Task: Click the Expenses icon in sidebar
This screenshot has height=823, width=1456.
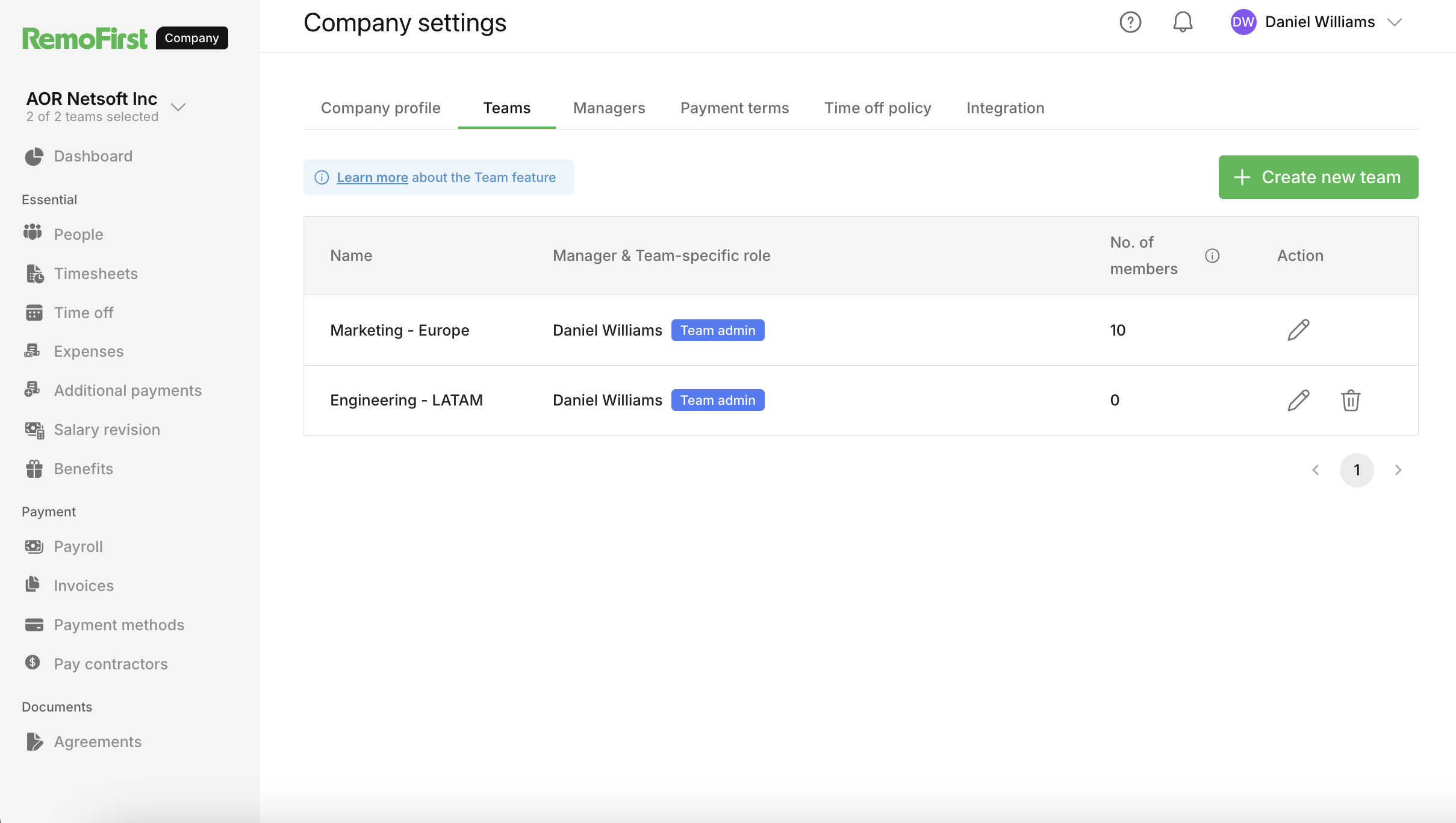Action: click(33, 351)
